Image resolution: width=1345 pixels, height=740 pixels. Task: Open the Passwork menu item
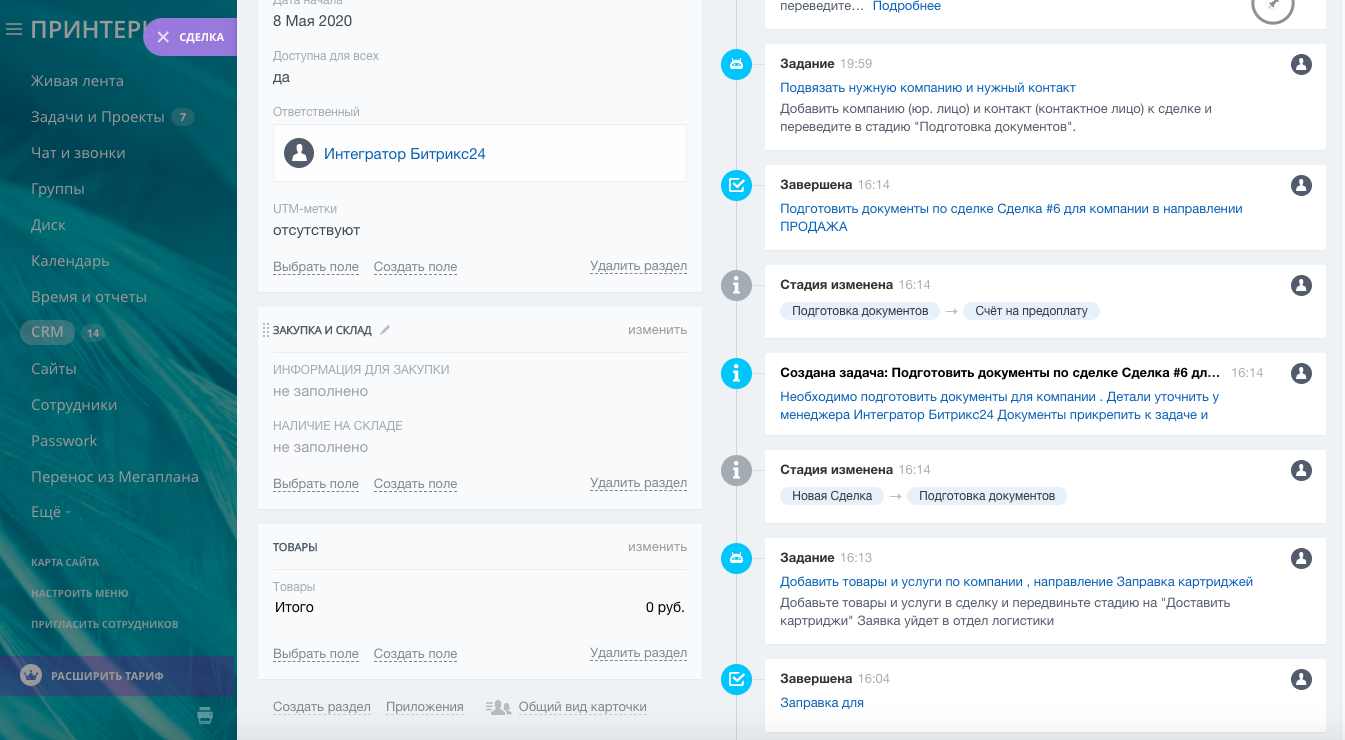tap(64, 441)
